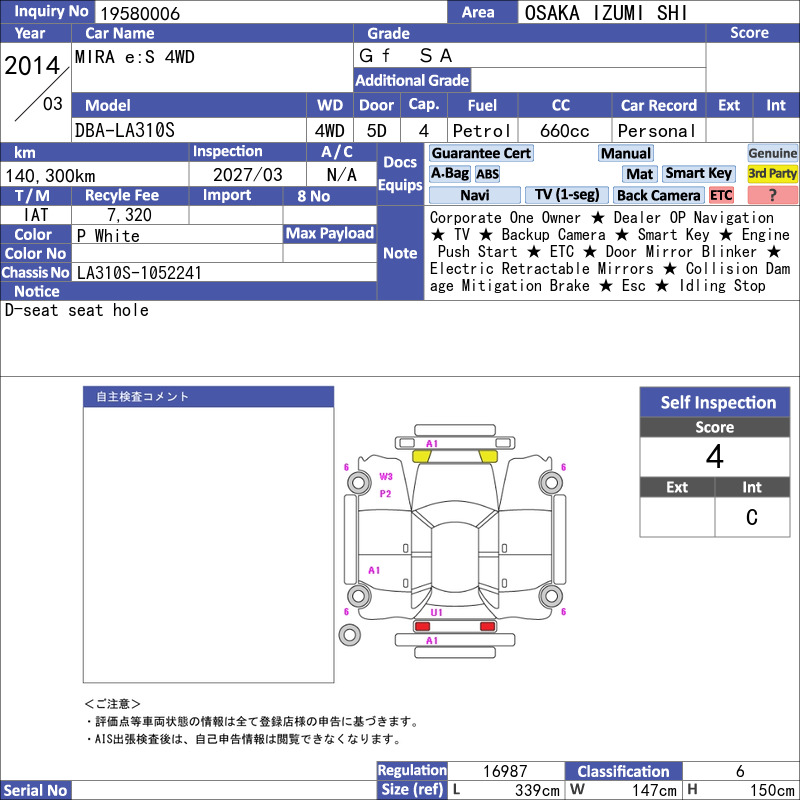Click the TV (1-seg) equipment badge
Viewport: 800px width, 800px height.
pos(567,195)
